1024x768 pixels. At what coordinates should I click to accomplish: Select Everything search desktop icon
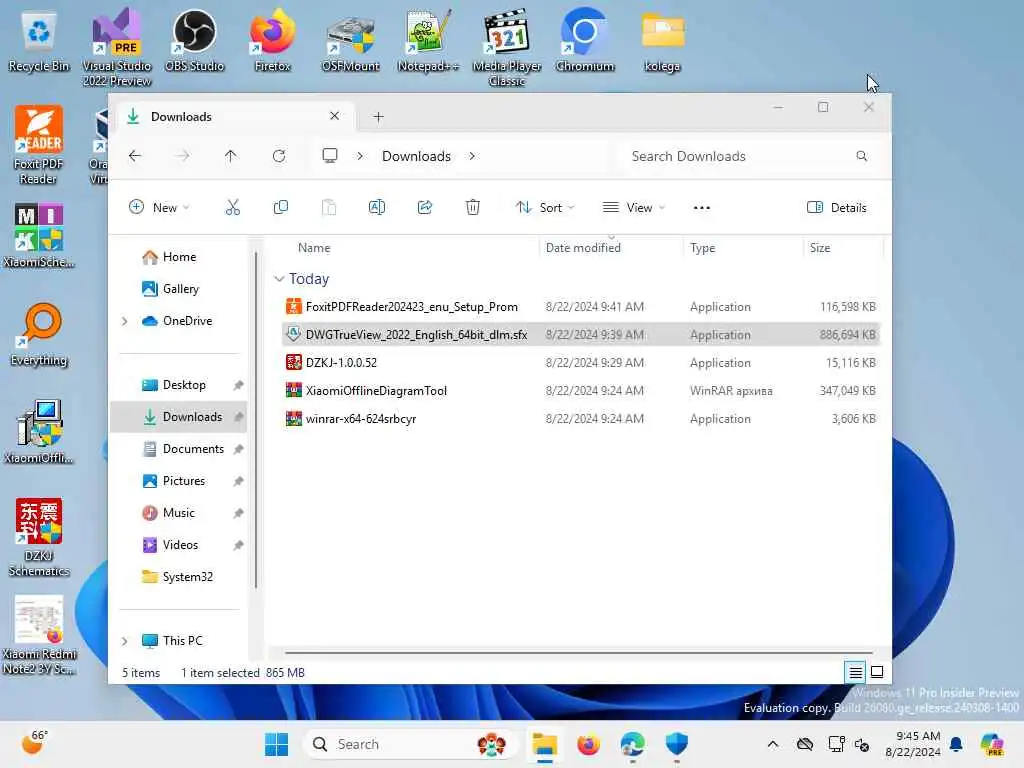coord(39,334)
